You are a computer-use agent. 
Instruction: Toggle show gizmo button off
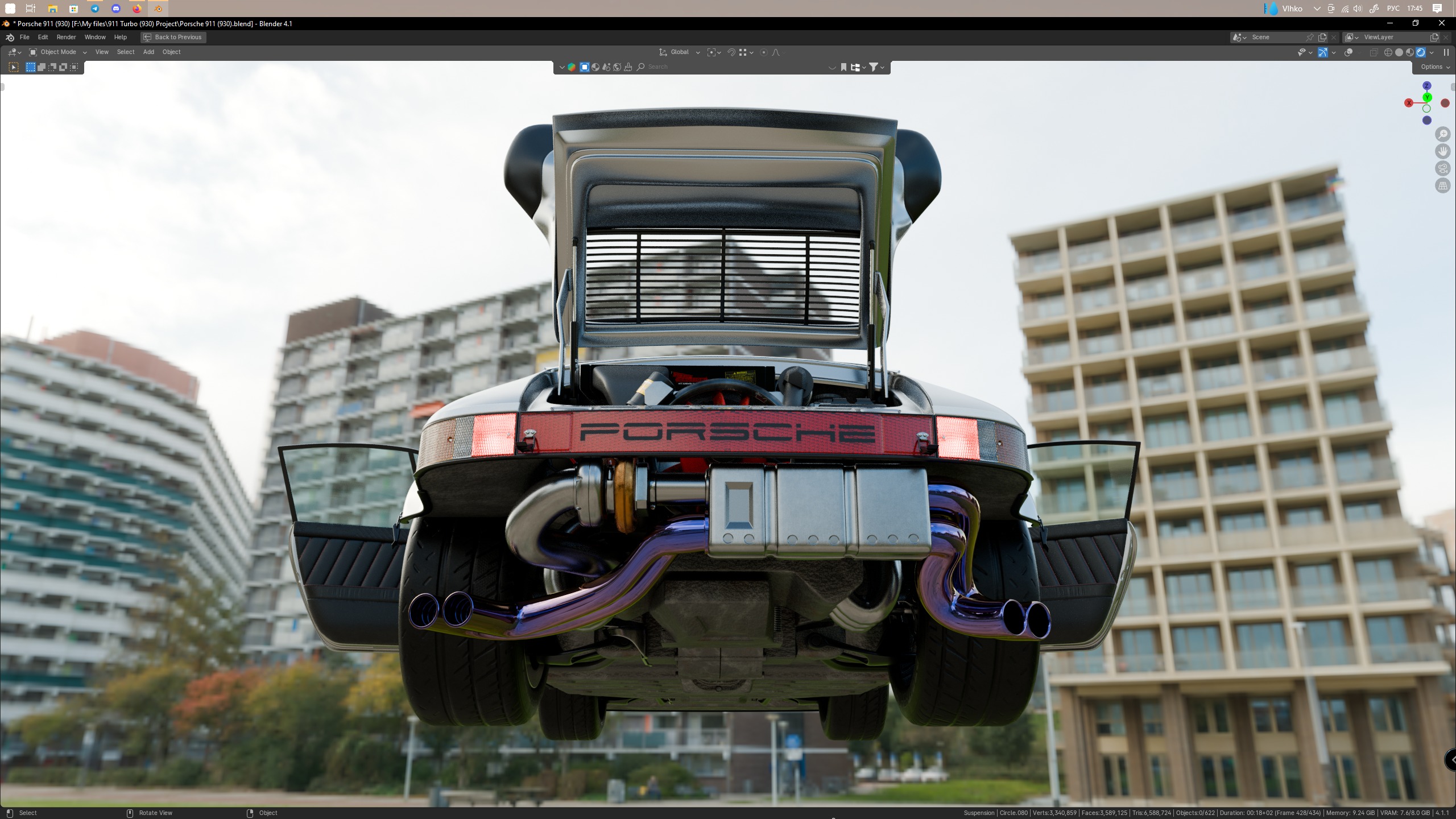coord(1323,52)
